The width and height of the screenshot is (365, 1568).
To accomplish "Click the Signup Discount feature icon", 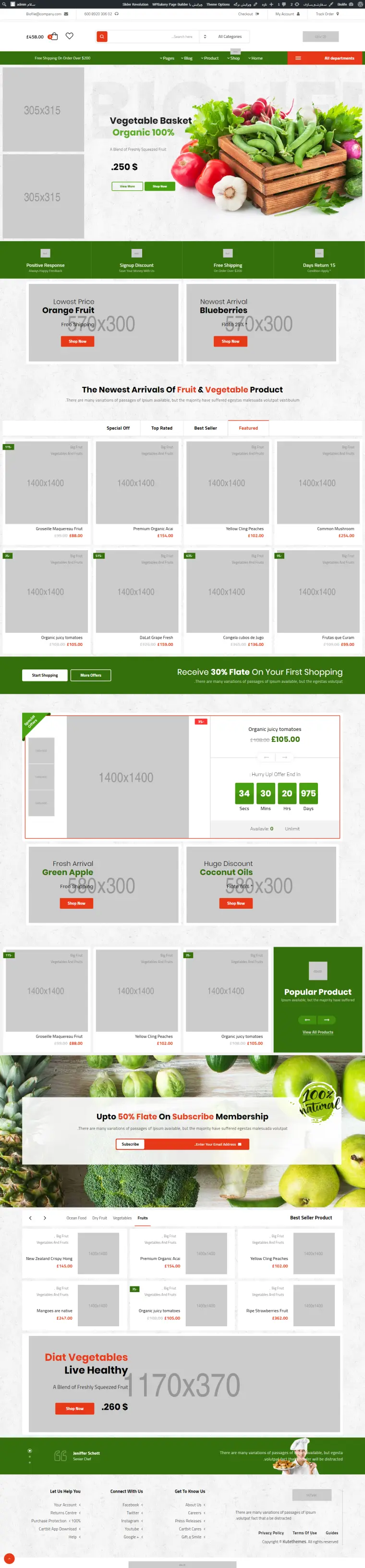I will [x=136, y=253].
